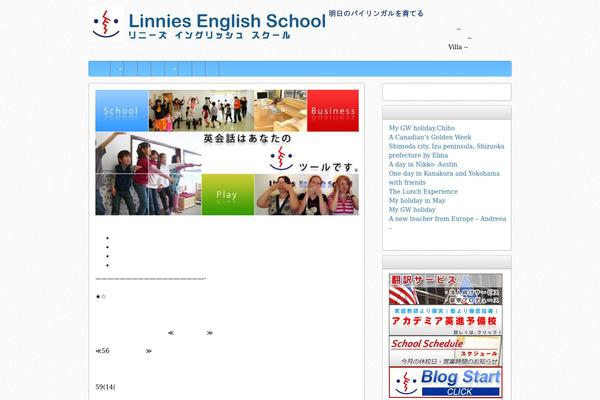Image resolution: width=600 pixels, height=400 pixels.
Task: Open 'One day in Kanakura and Yokohama' post
Action: pos(444,178)
